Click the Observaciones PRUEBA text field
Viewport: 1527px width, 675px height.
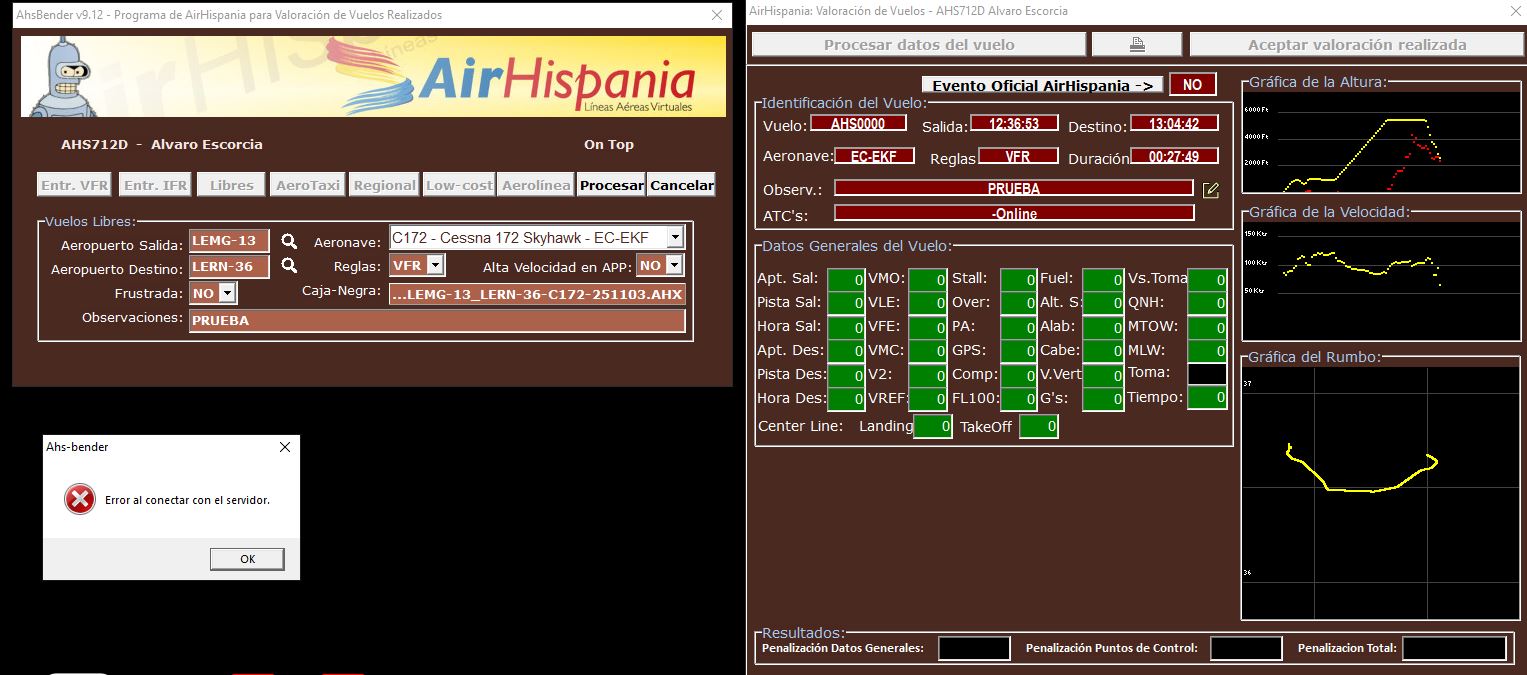[436, 321]
